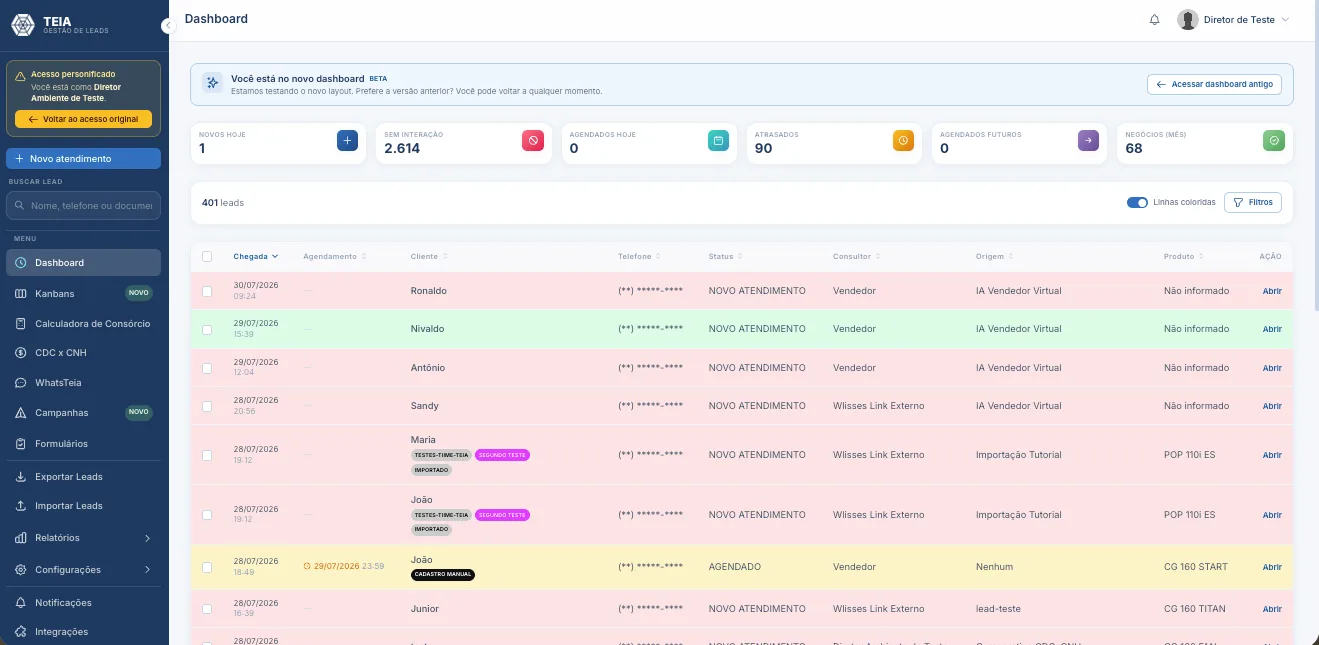This screenshot has height=645, width=1319.
Task: Sort by the Chegada column
Action: [x=256, y=257]
